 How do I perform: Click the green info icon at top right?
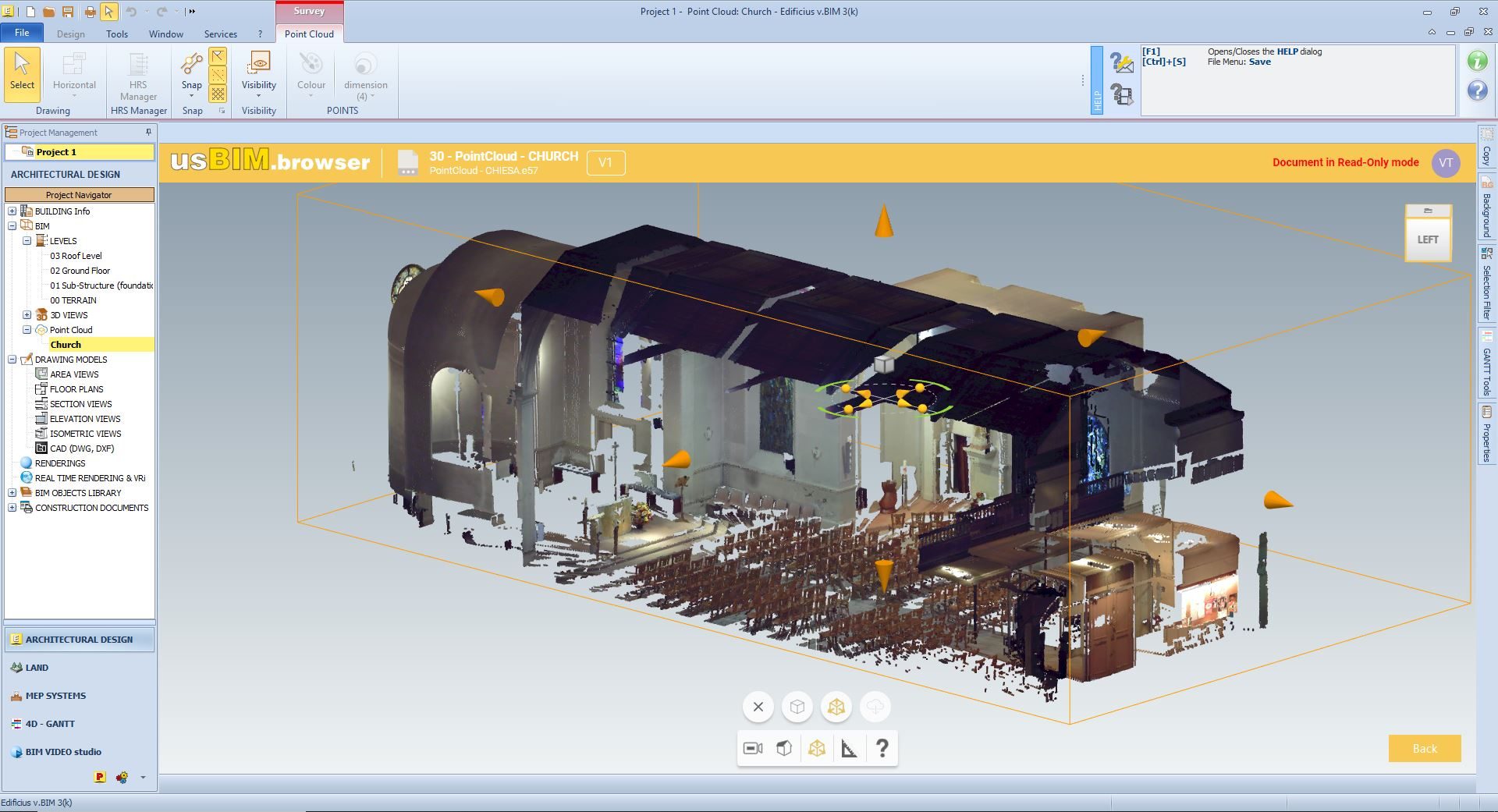pyautogui.click(x=1477, y=61)
